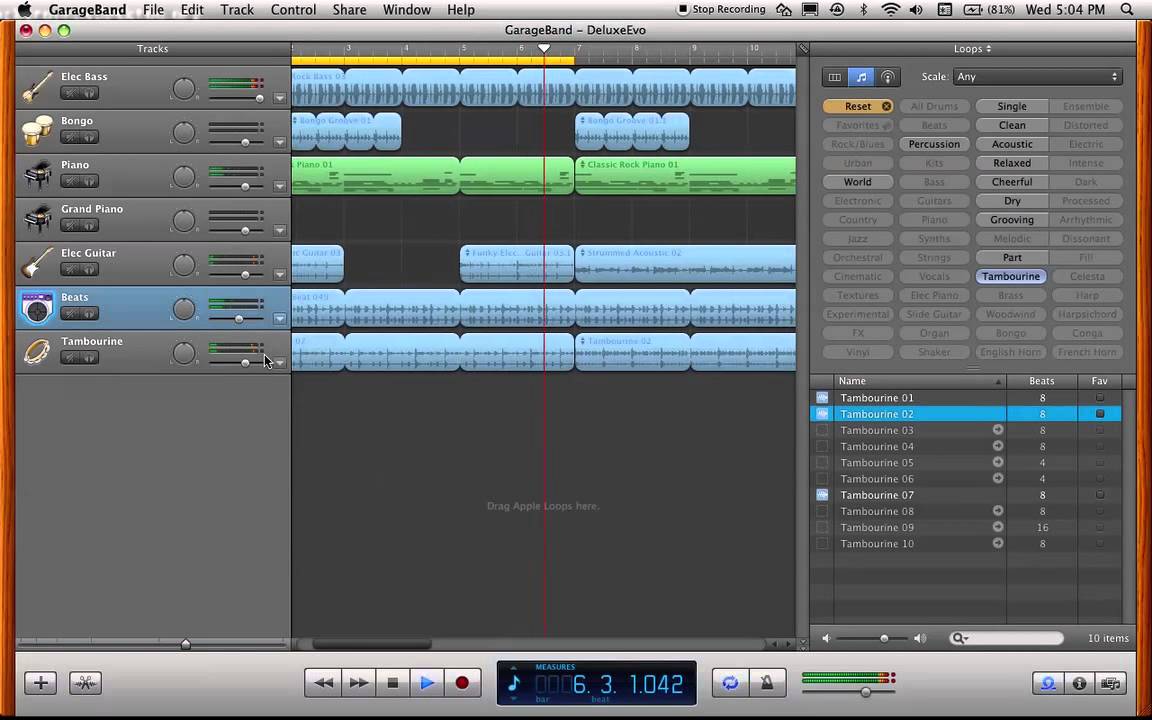Expand automation arrow on Bongo track
This screenshot has height=720, width=1152.
[x=279, y=142]
